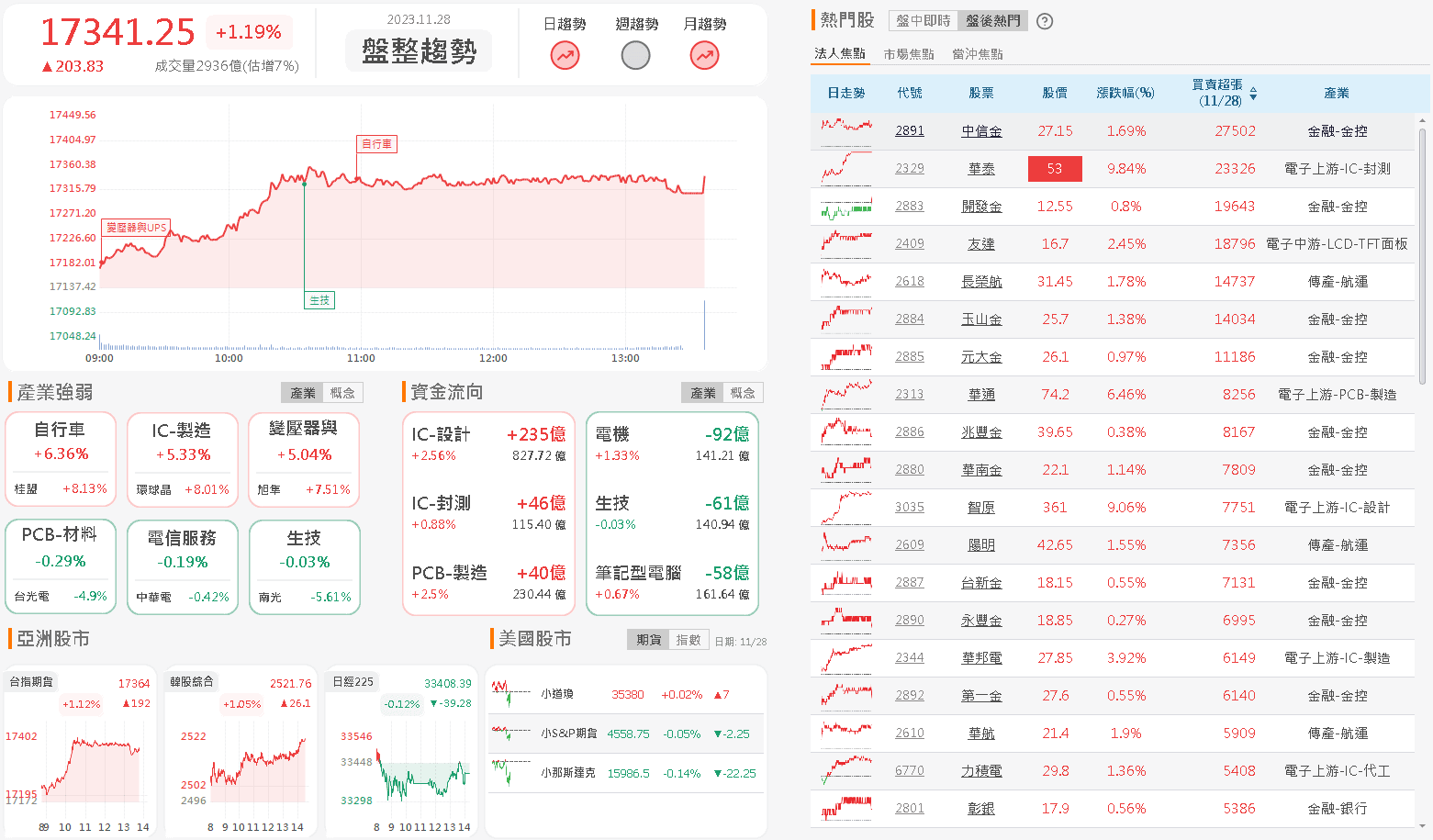This screenshot has width=1433, height=840.
Task: Switch US market view to 期貨
Action: 649,640
